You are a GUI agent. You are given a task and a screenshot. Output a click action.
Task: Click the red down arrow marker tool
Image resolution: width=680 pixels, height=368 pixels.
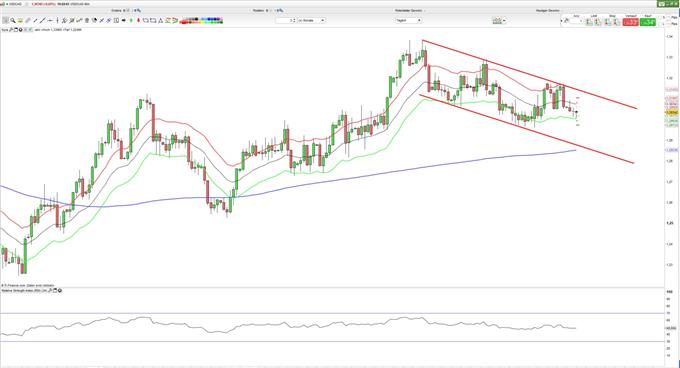click(x=138, y=20)
